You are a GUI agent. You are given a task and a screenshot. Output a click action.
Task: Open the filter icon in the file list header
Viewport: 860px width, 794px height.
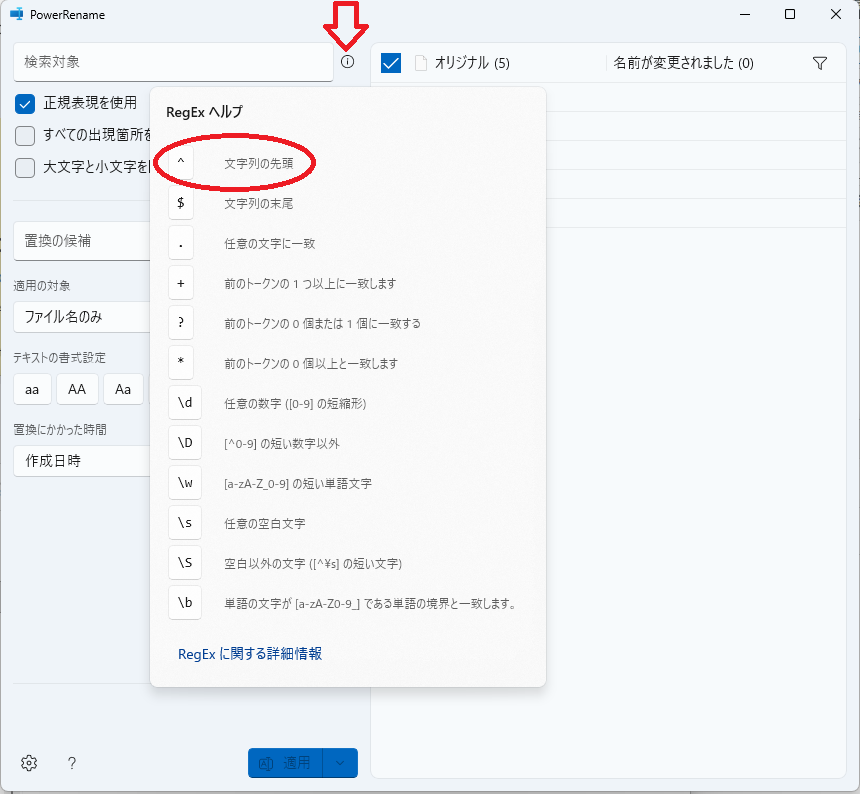point(820,63)
